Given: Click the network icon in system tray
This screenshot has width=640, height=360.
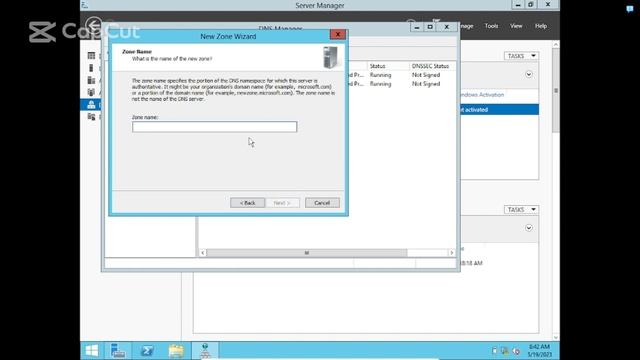Looking at the screenshot, I should click(505, 351).
